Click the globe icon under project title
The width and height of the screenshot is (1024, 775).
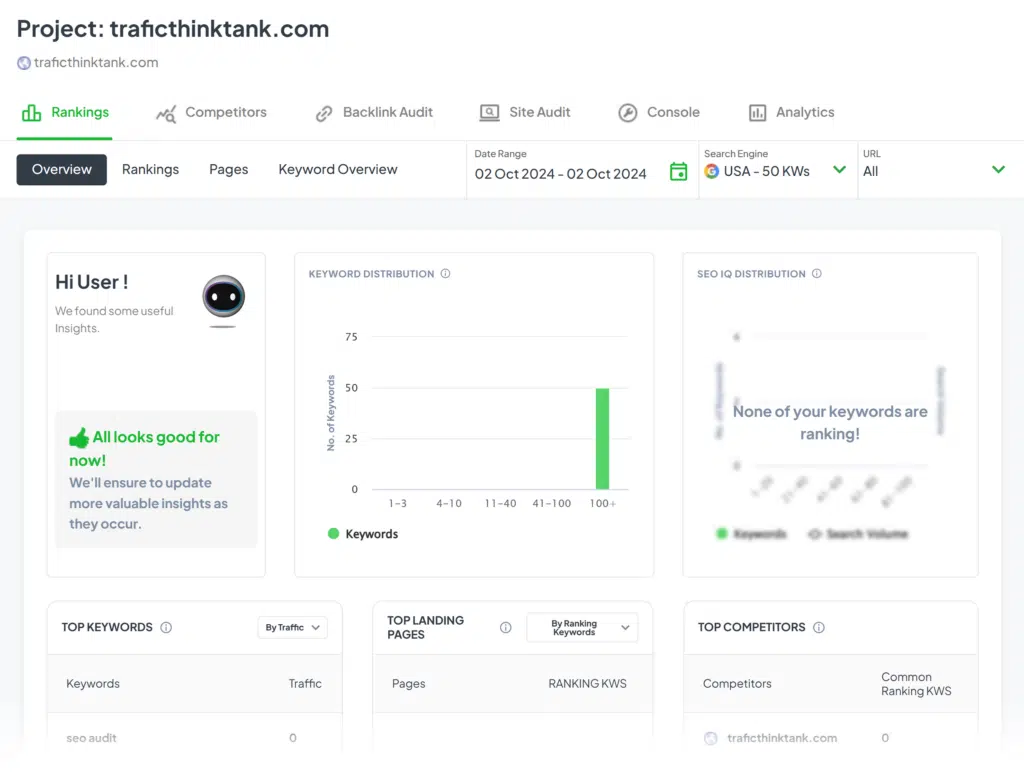click(24, 62)
